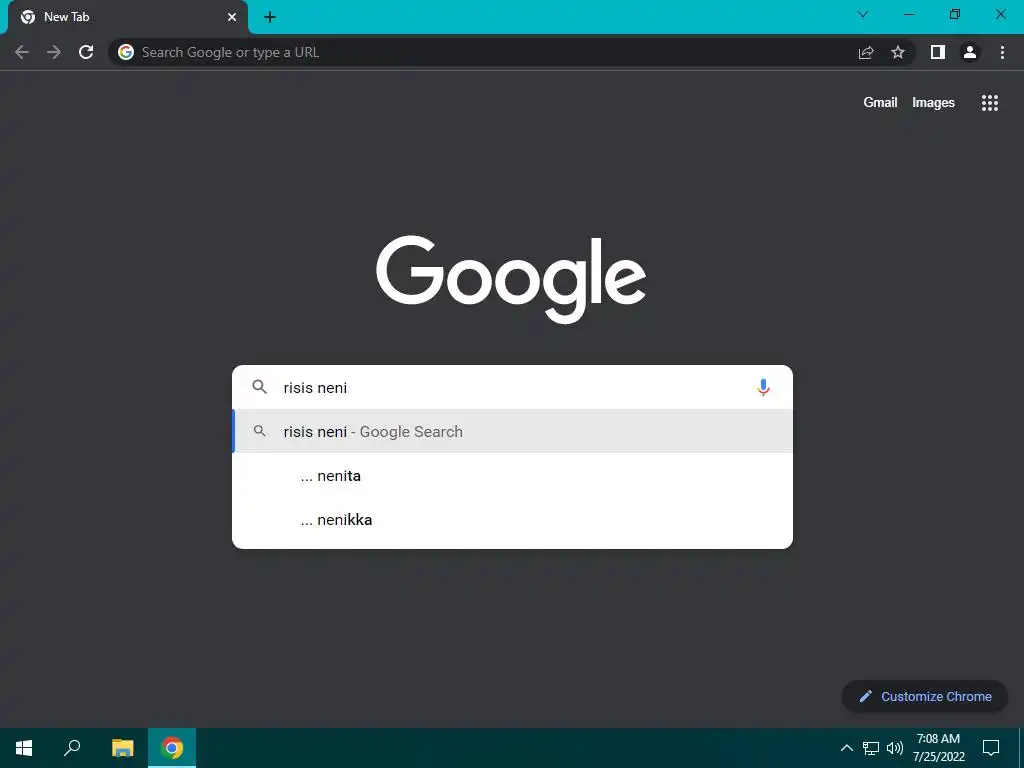Click the Customize Chrome button

pyautogui.click(x=925, y=696)
